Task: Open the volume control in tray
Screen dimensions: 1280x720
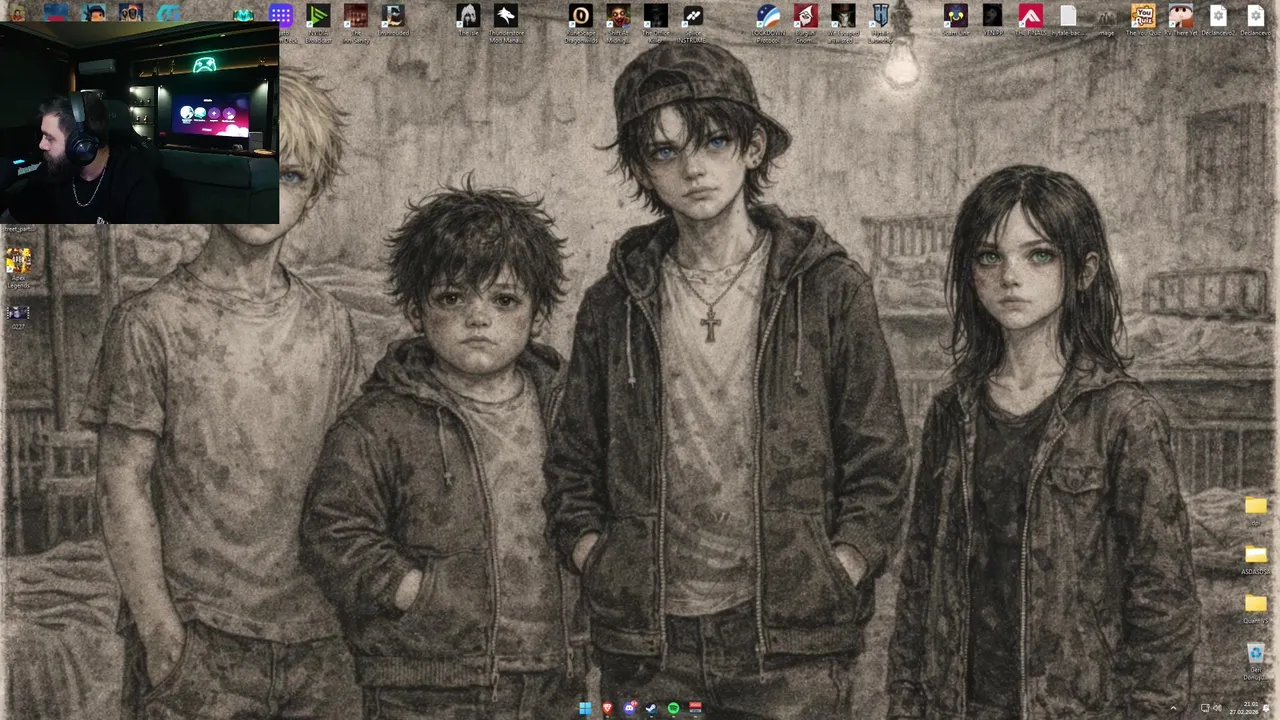Action: 1217,709
